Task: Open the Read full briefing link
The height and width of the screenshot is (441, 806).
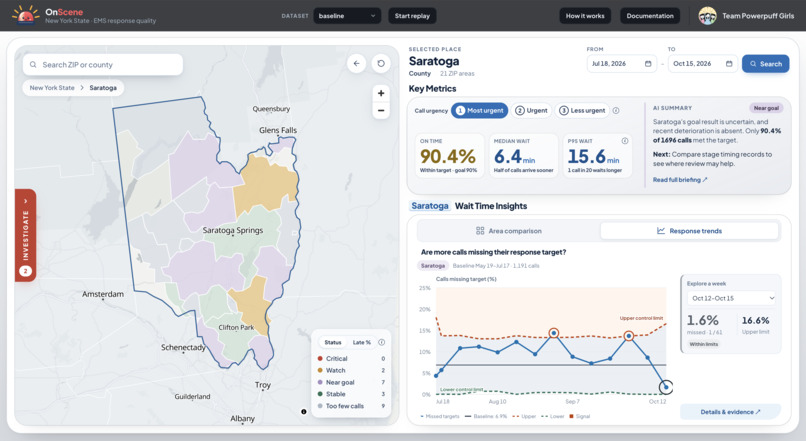Action: click(680, 180)
